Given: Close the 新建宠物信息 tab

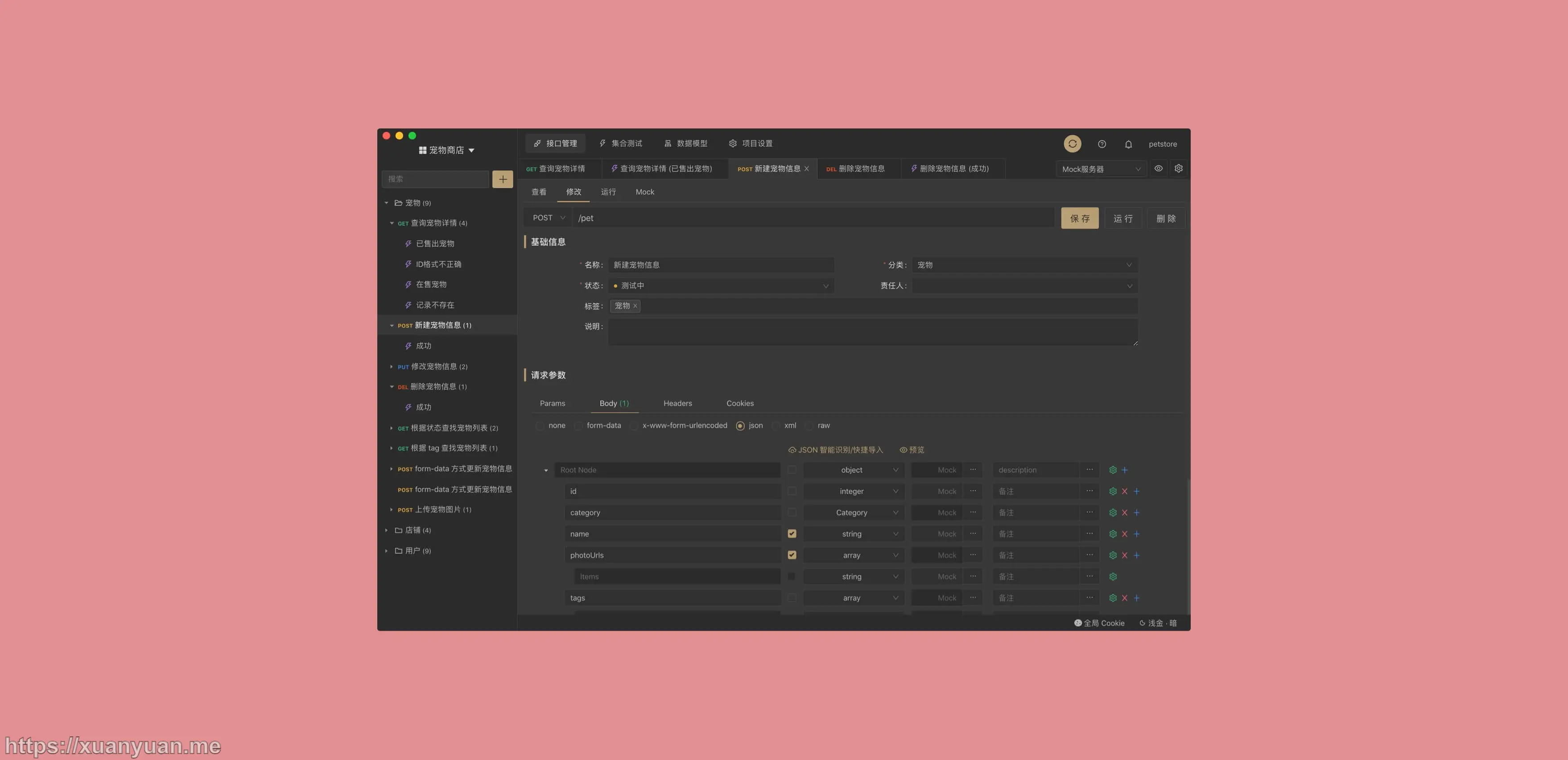Looking at the screenshot, I should (x=807, y=169).
